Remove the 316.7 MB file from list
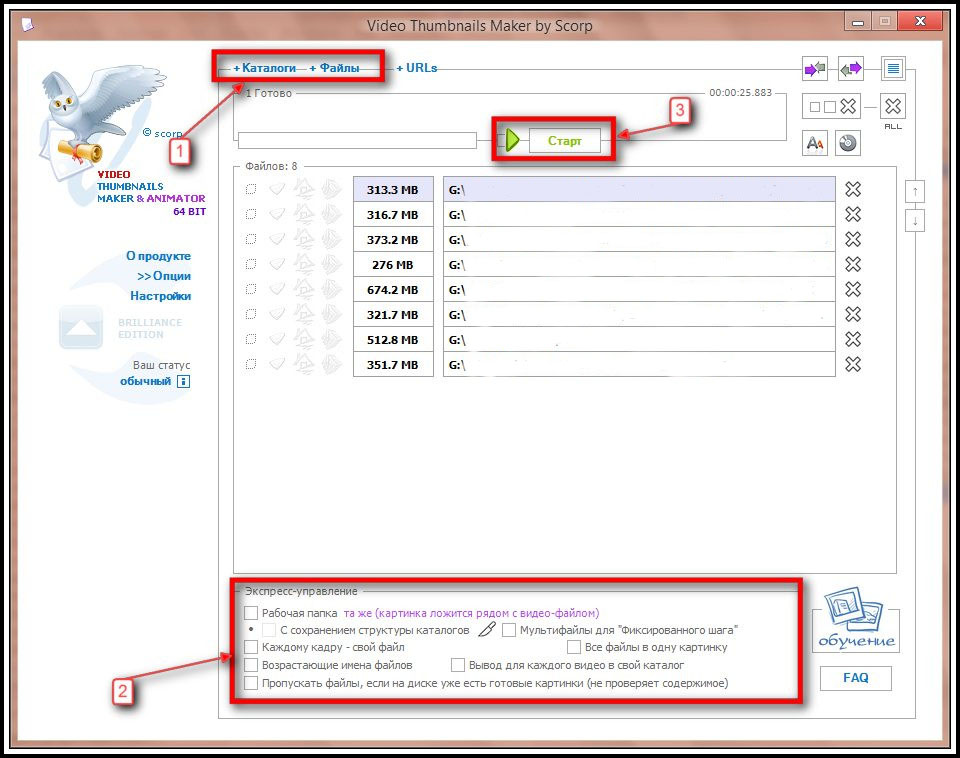This screenshot has height=758, width=960. coord(853,214)
